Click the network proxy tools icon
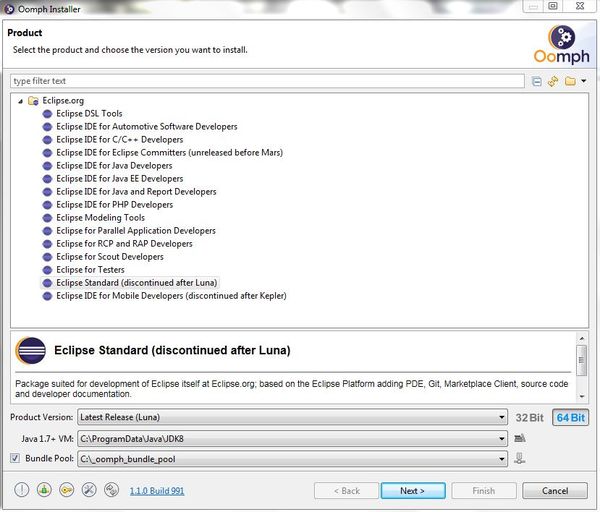The width and height of the screenshot is (600, 512). pos(89,490)
